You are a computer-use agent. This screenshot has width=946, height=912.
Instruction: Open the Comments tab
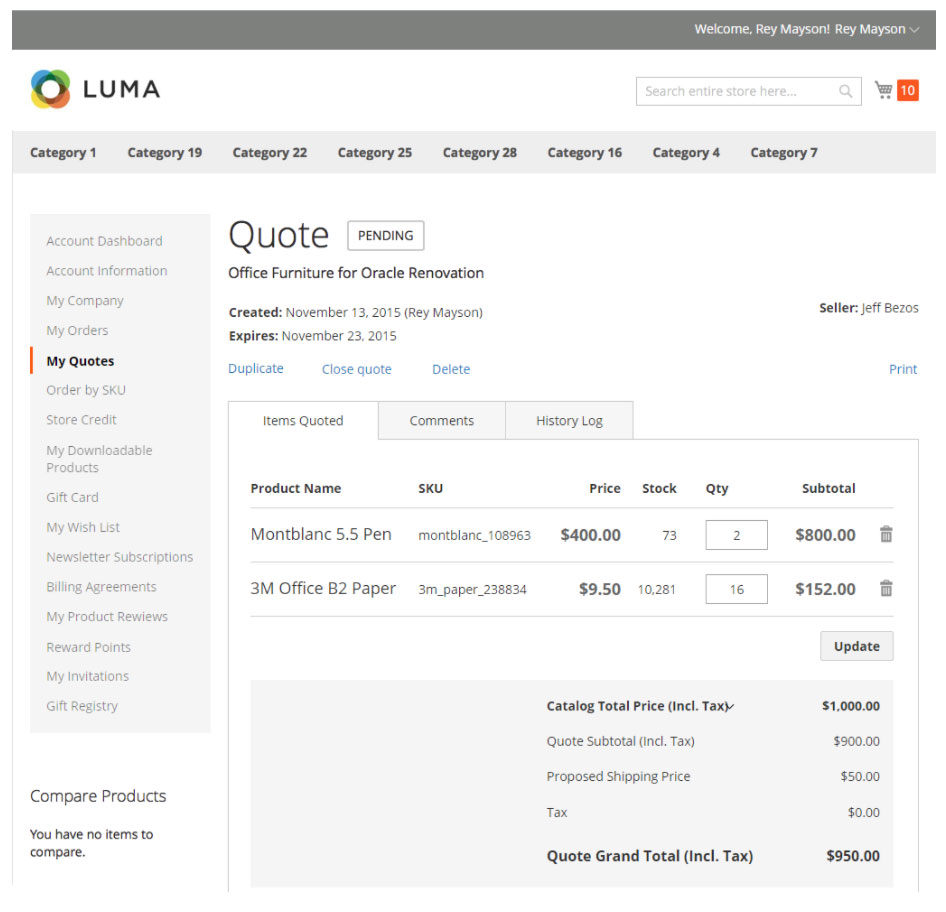(x=442, y=420)
